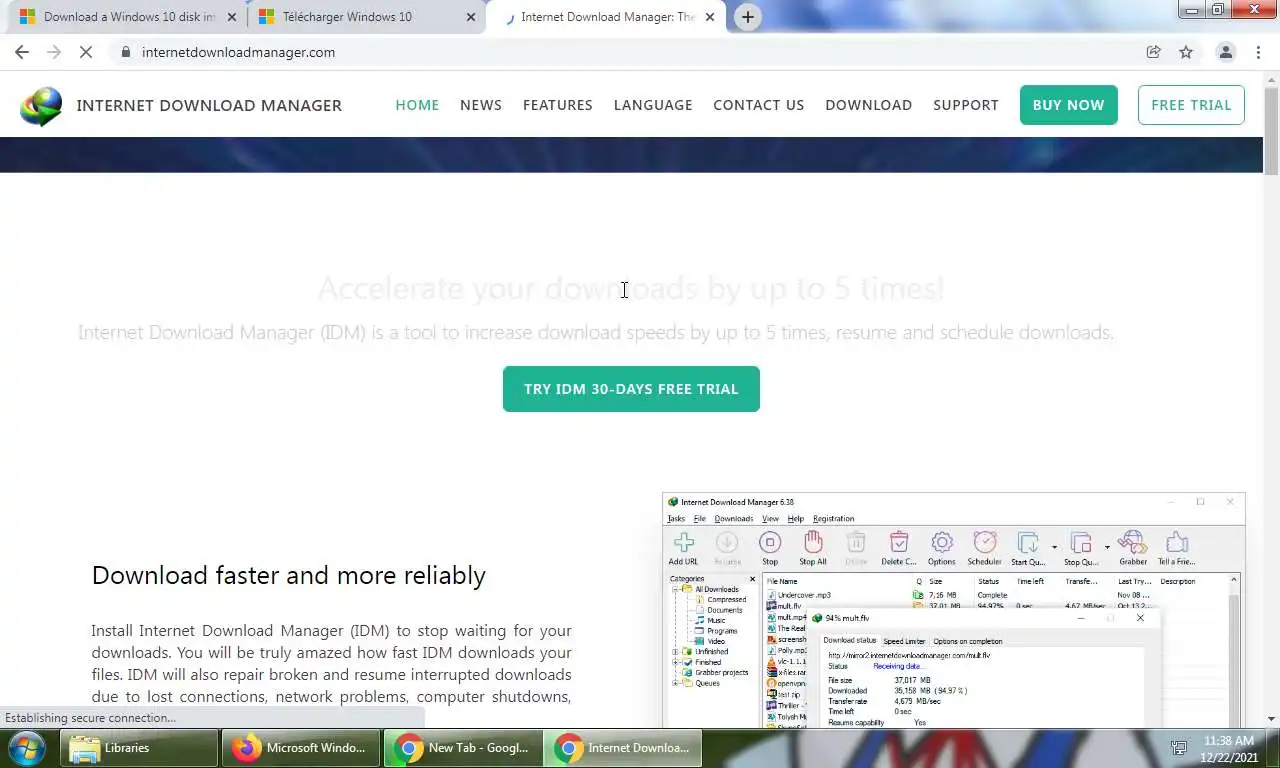
Task: Click the browser forward arrow
Action: pyautogui.click(x=54, y=52)
